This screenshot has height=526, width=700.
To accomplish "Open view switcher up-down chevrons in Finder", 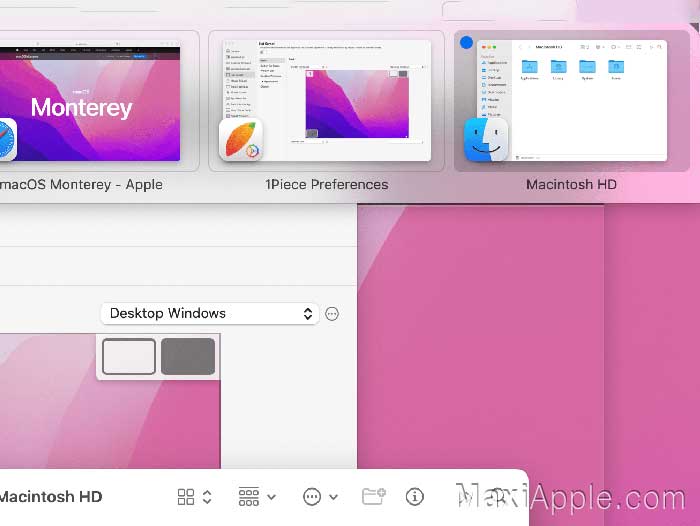I will (x=207, y=497).
